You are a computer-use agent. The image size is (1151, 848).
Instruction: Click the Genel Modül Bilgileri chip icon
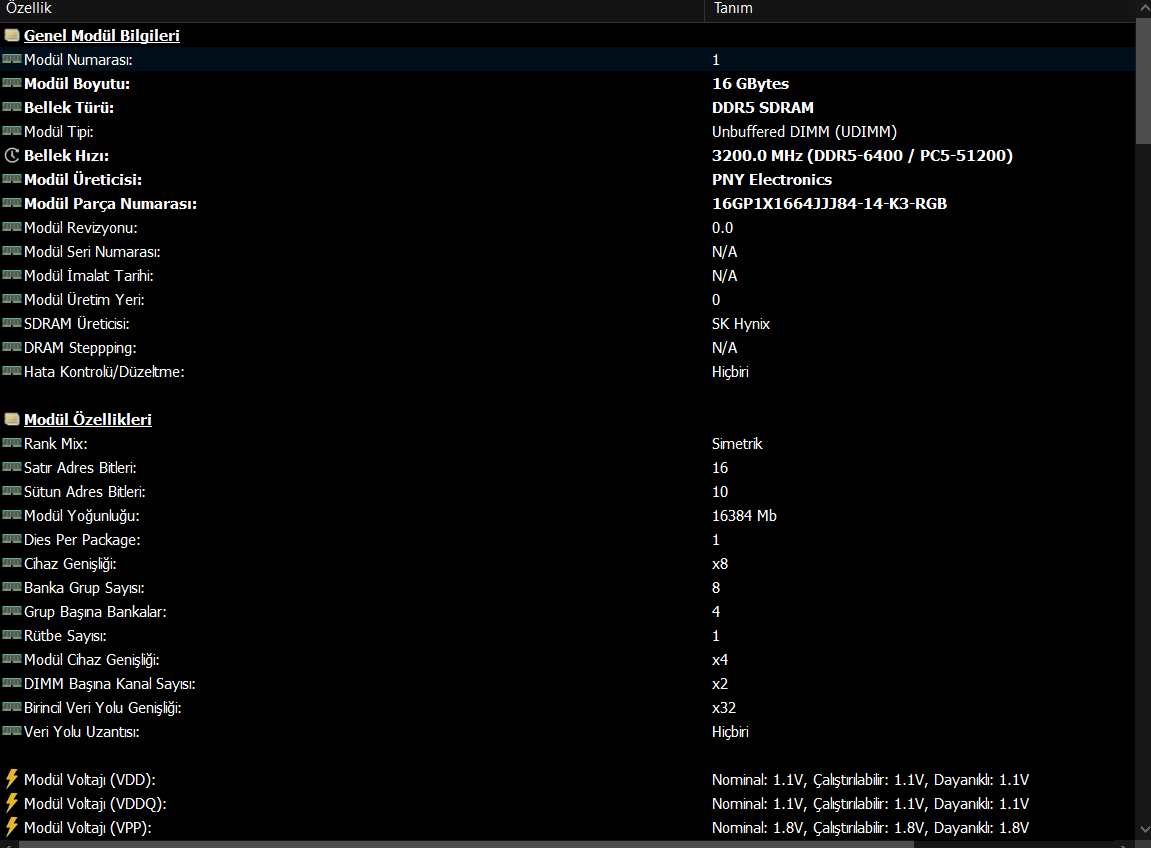12,35
